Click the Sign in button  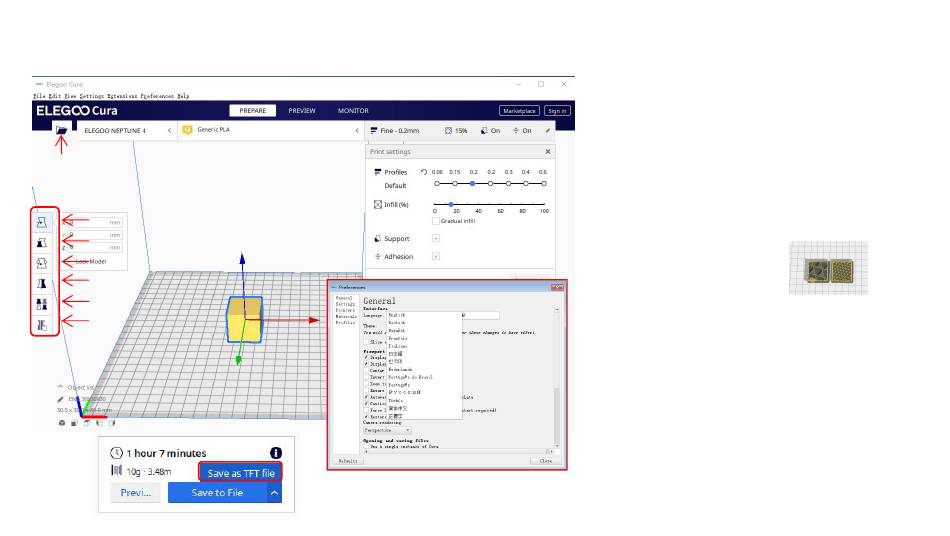557,111
